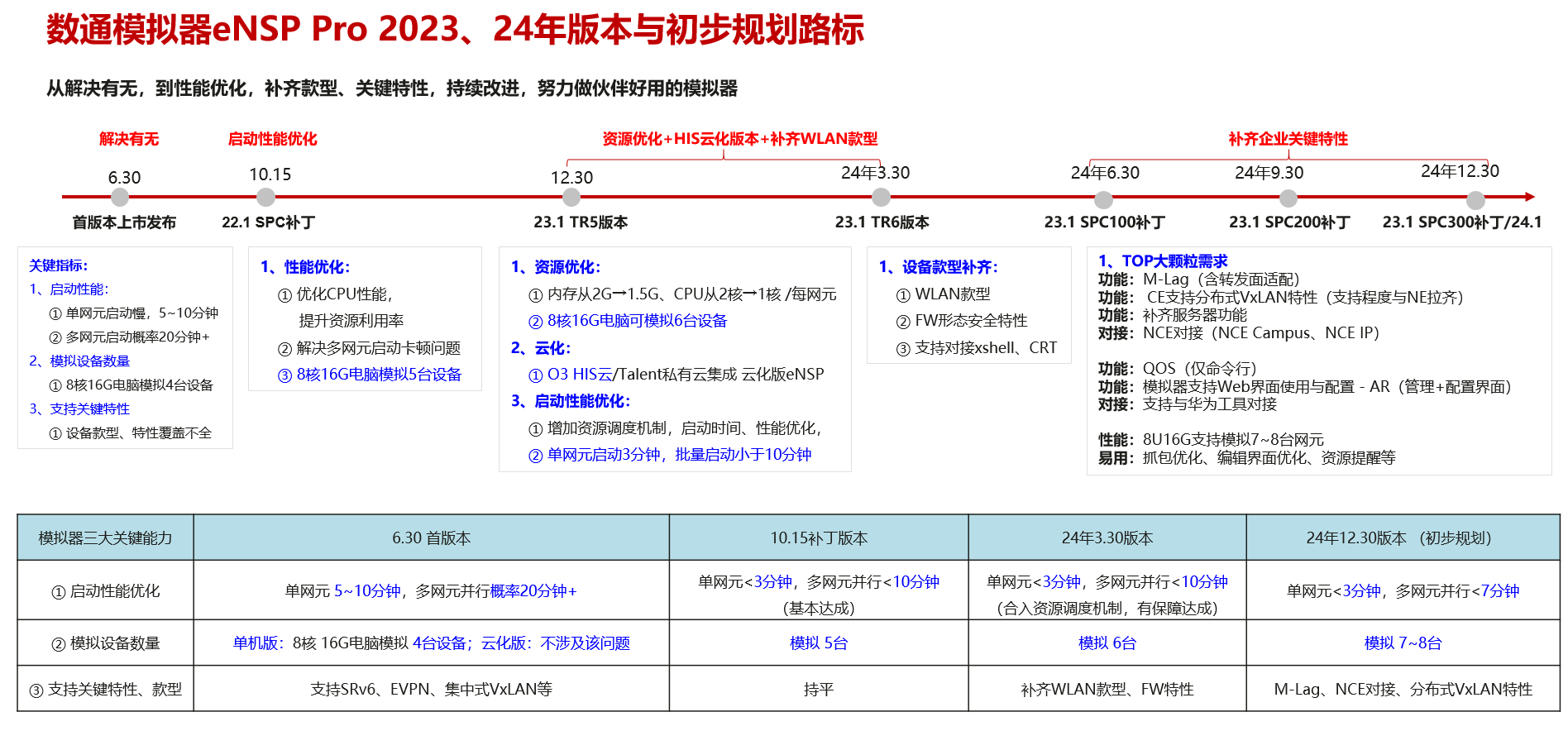Click the line 8核16G电脑模拟4台设备
The image size is (1568, 731).
coord(131,385)
